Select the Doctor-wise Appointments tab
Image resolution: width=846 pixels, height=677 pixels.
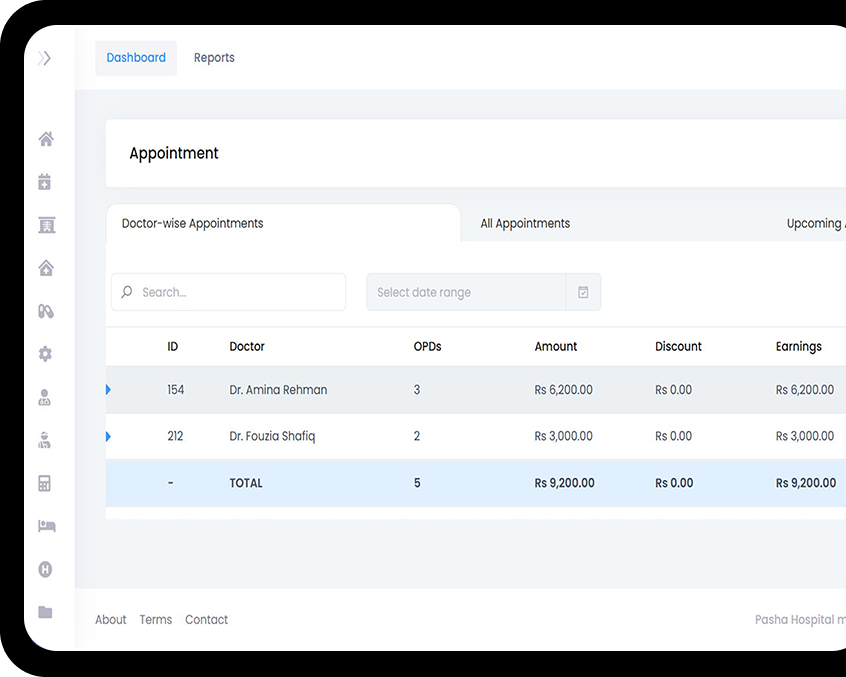point(193,224)
